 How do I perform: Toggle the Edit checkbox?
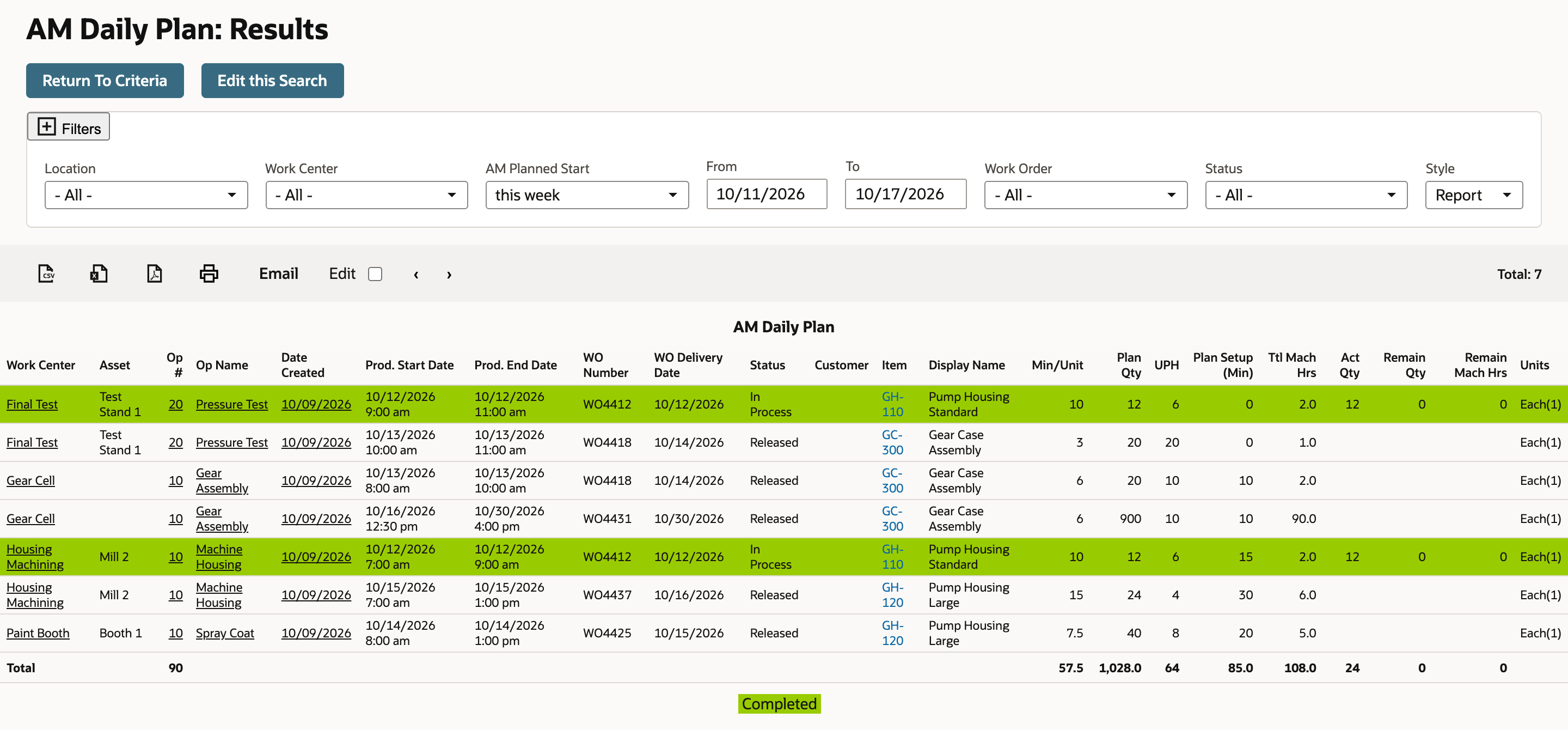click(x=375, y=274)
